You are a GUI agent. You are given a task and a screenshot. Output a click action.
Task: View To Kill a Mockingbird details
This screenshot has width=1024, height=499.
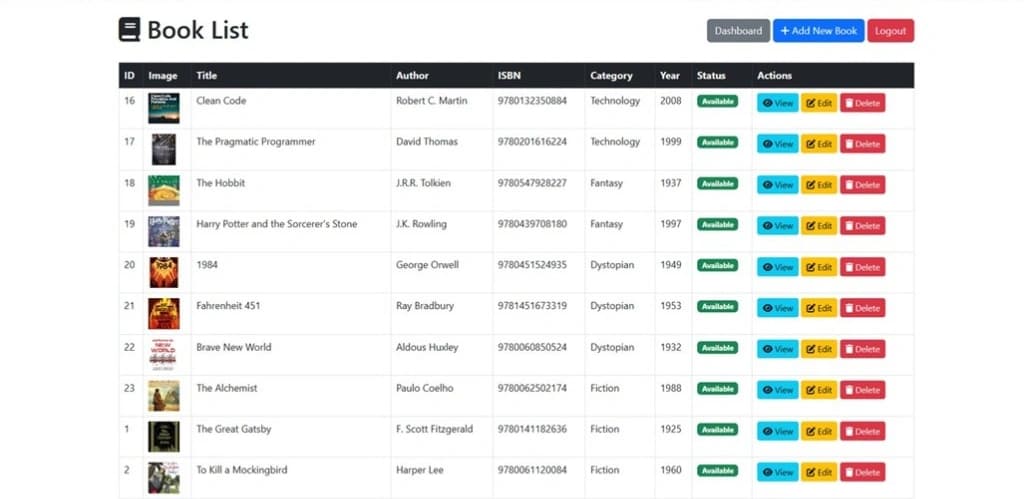777,472
